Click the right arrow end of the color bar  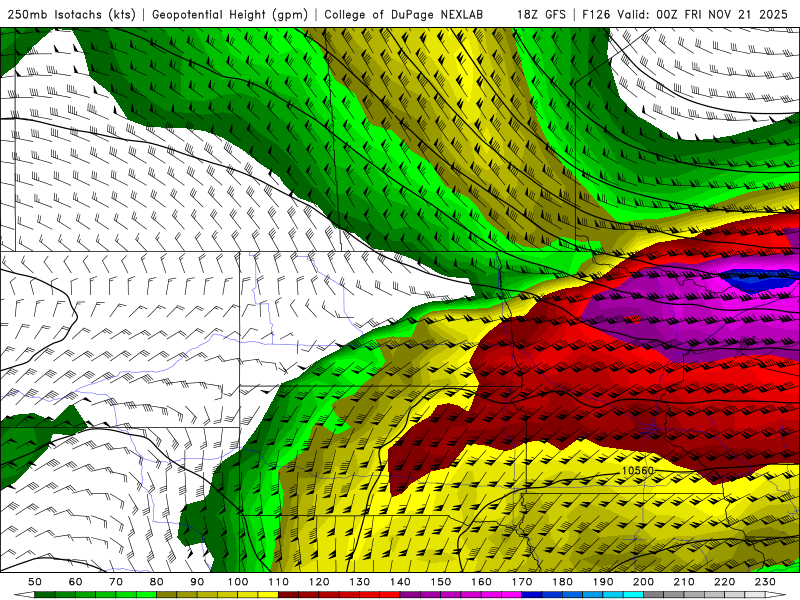pyautogui.click(x=776, y=595)
